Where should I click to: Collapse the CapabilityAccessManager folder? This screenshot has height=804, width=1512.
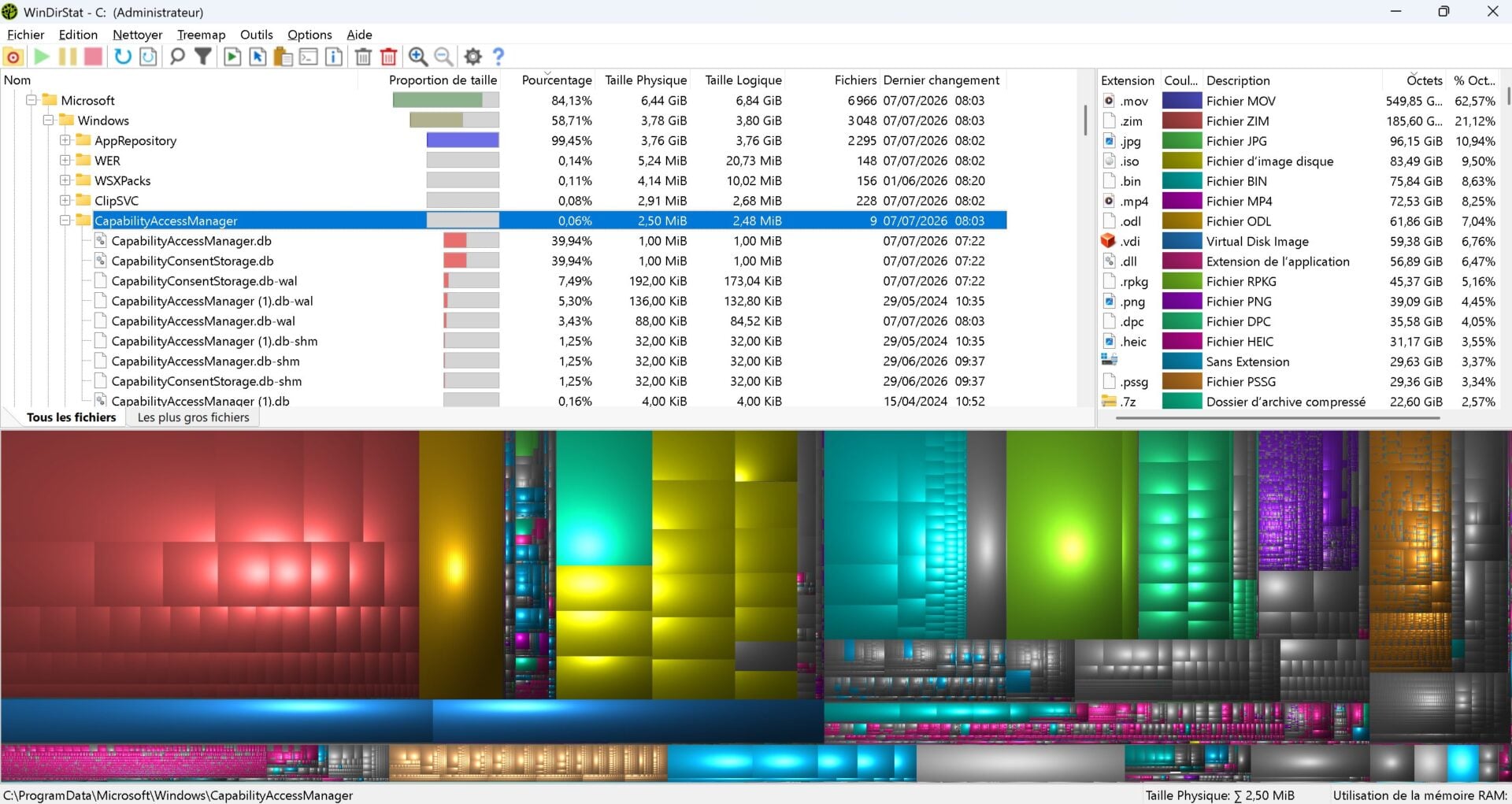tap(65, 220)
